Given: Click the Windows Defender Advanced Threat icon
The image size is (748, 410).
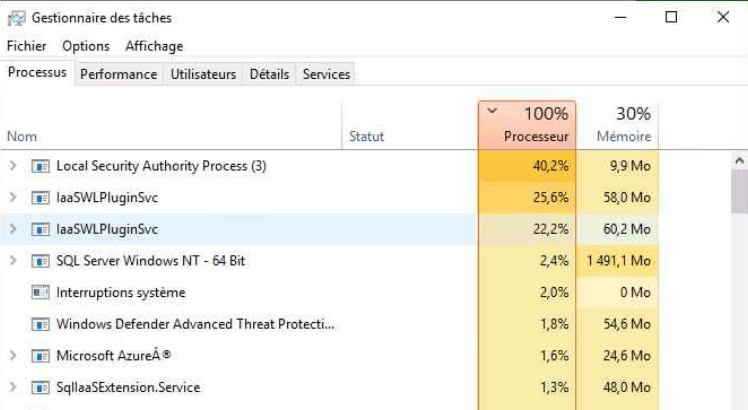Looking at the screenshot, I should [40, 324].
